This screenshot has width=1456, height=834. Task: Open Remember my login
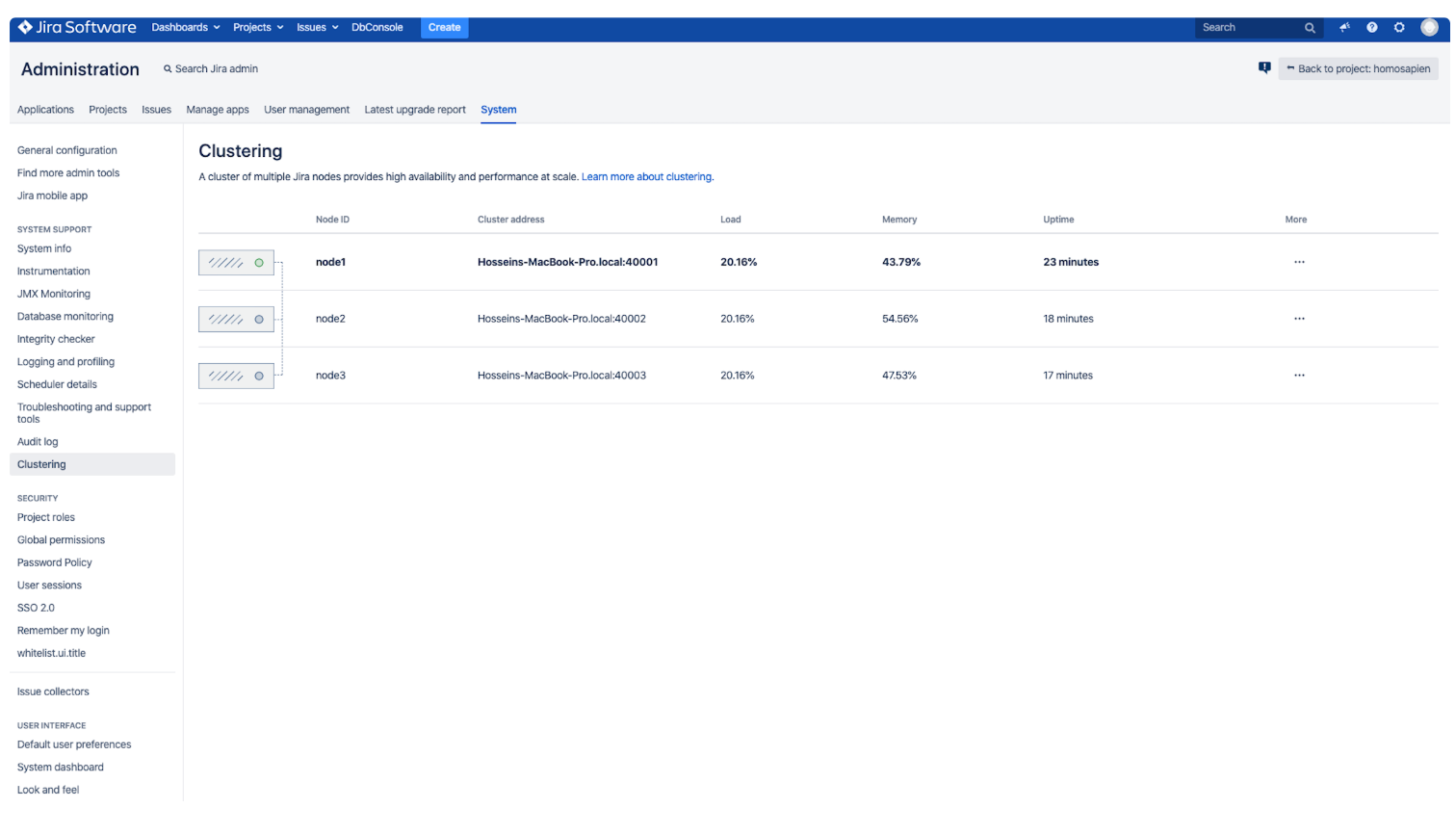(x=64, y=631)
